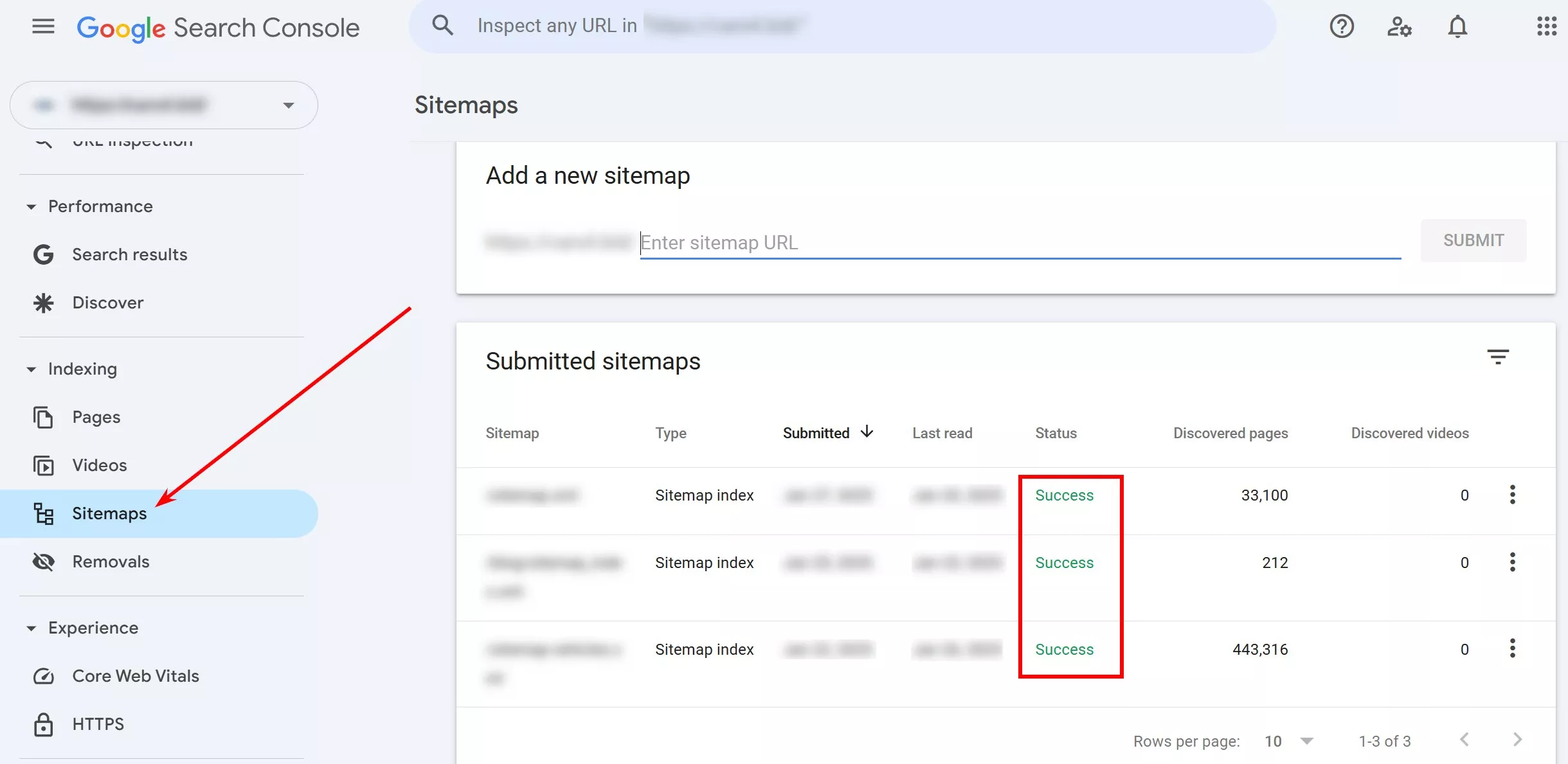Open the Videos indexing report
Viewport: 1568px width, 764px height.
(100, 465)
